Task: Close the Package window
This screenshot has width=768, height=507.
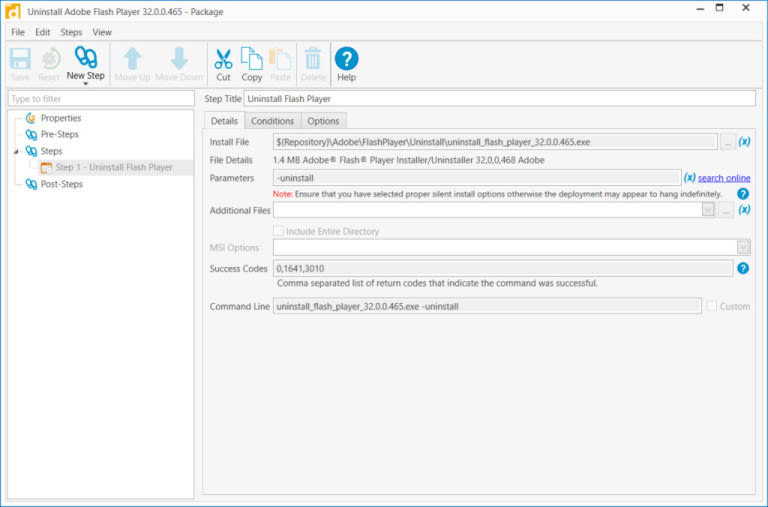Action: (745, 8)
